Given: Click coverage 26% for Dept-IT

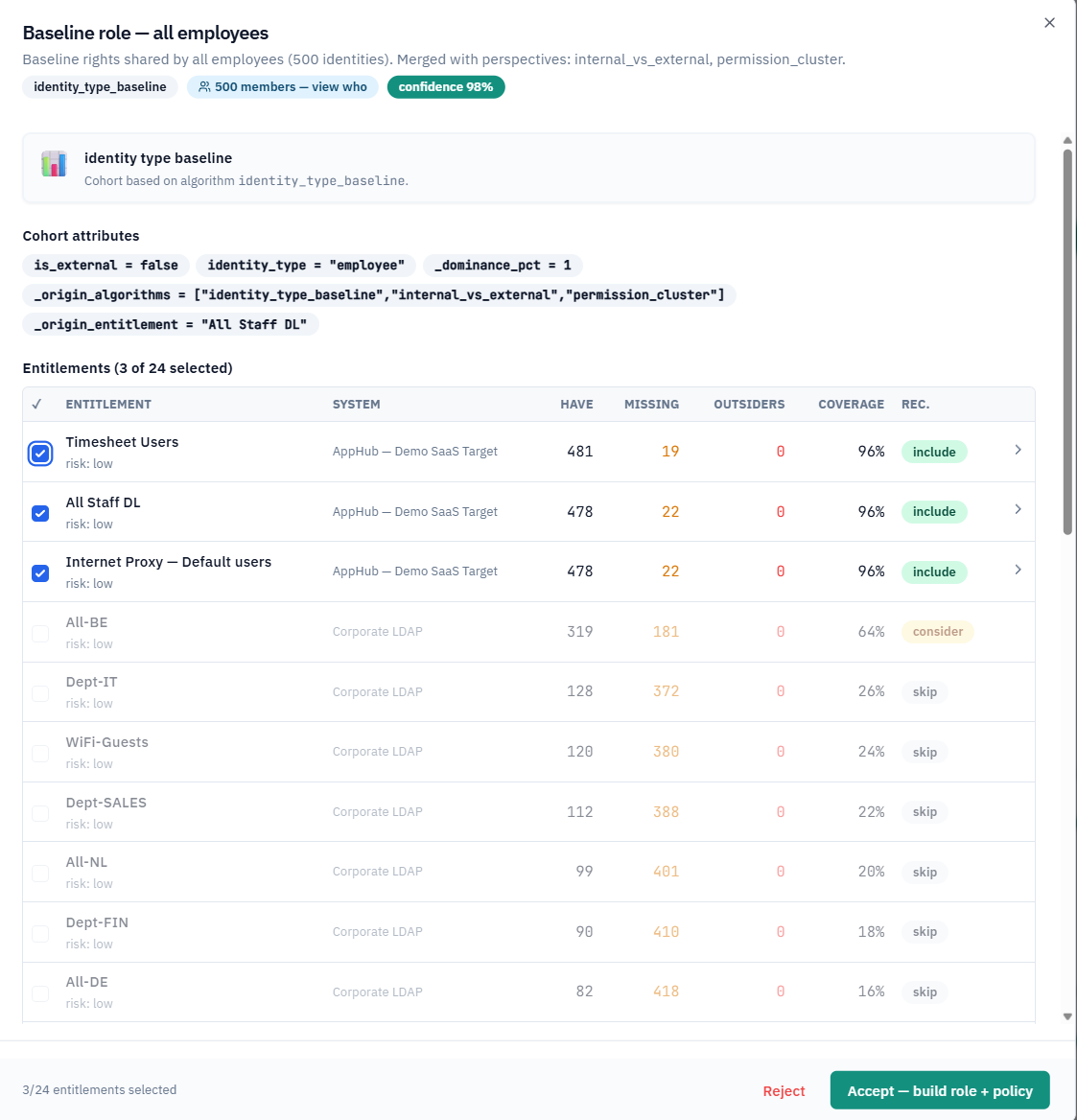Looking at the screenshot, I should tap(872, 691).
